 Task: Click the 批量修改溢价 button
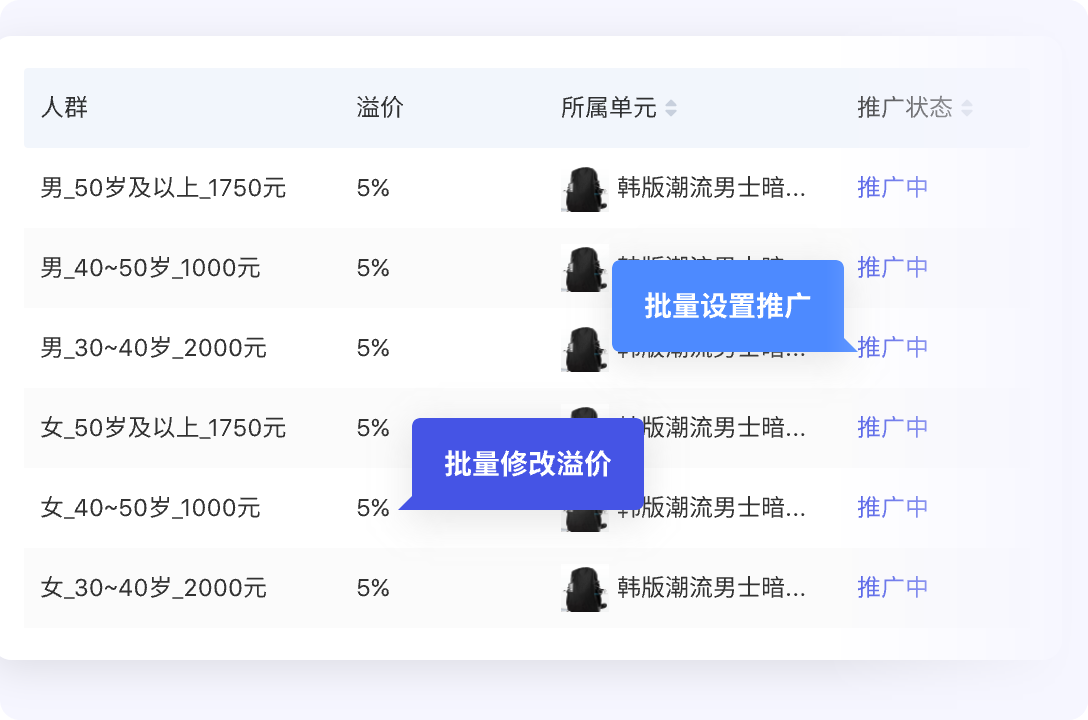tap(528, 462)
